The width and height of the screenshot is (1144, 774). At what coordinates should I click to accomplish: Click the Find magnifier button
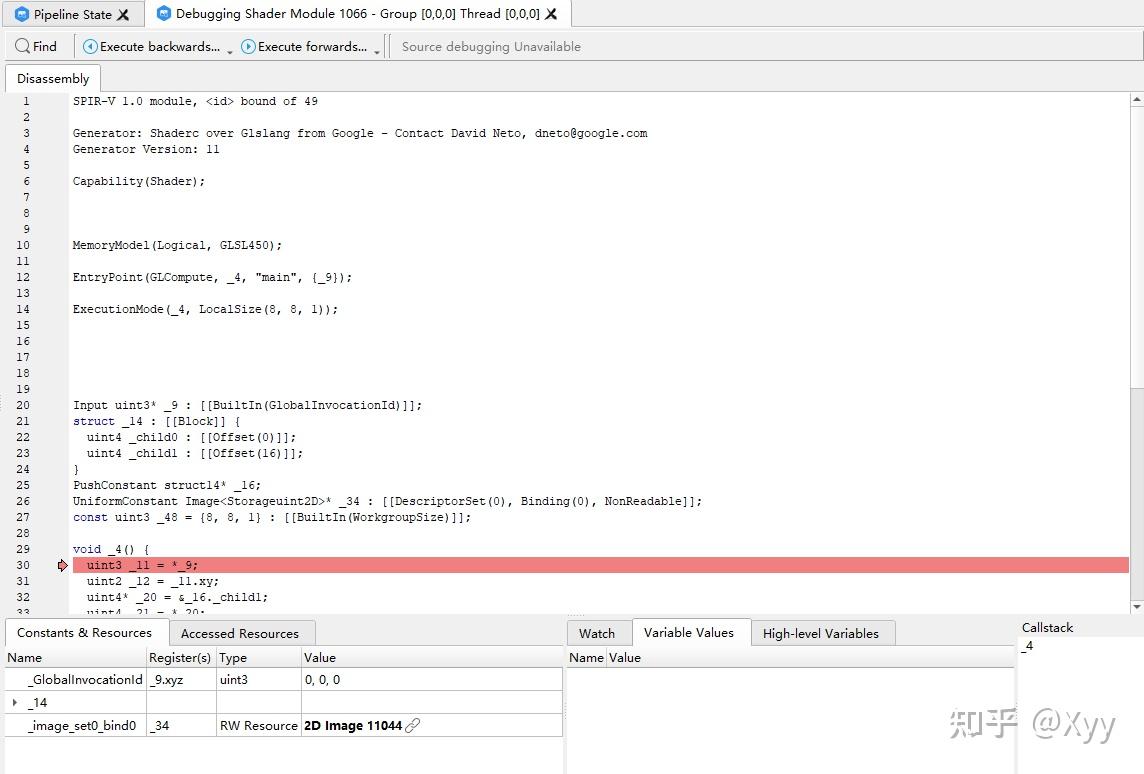point(36,47)
